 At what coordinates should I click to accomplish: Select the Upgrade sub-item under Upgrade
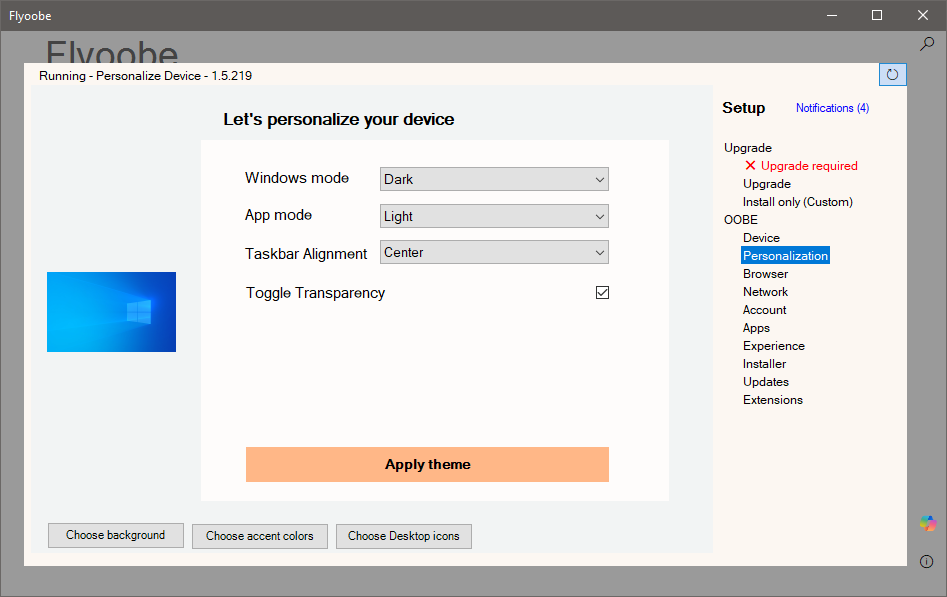(766, 184)
